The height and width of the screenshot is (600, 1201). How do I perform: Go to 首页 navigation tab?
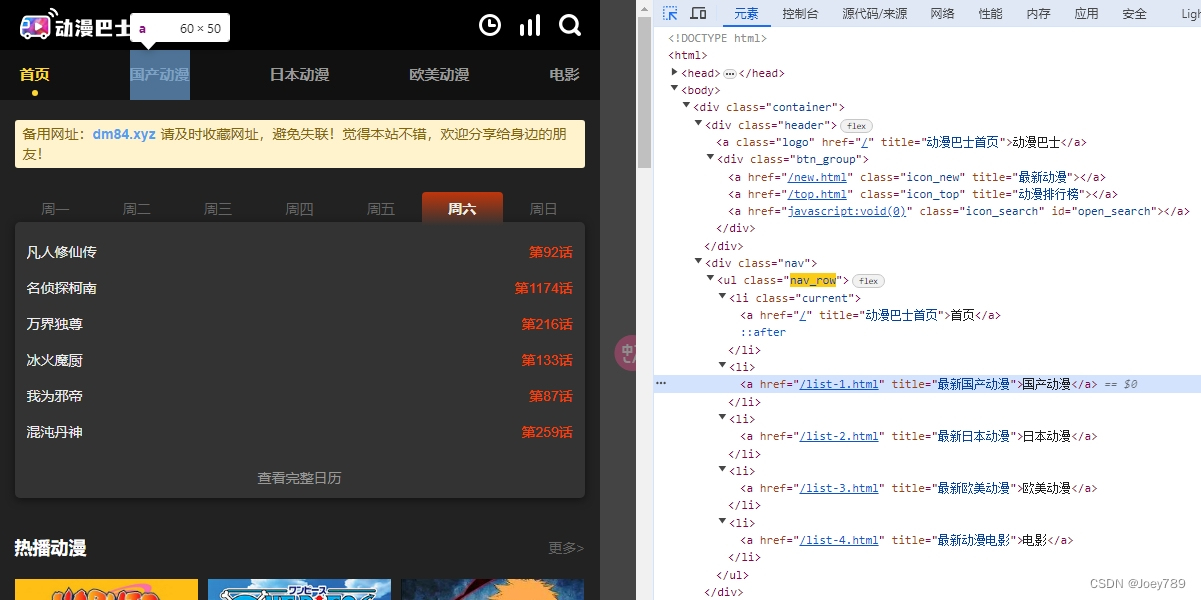coord(35,75)
